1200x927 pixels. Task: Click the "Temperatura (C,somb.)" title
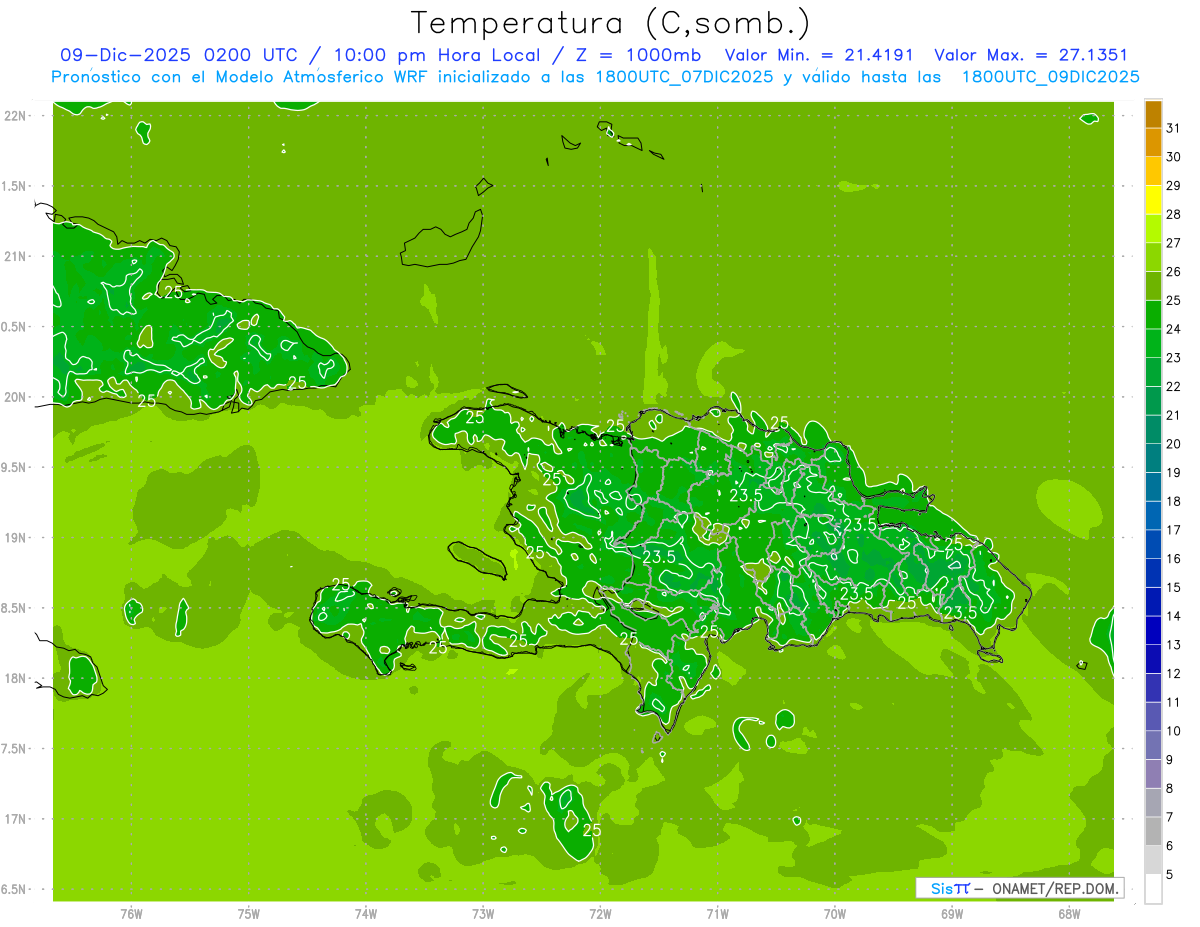610,23
